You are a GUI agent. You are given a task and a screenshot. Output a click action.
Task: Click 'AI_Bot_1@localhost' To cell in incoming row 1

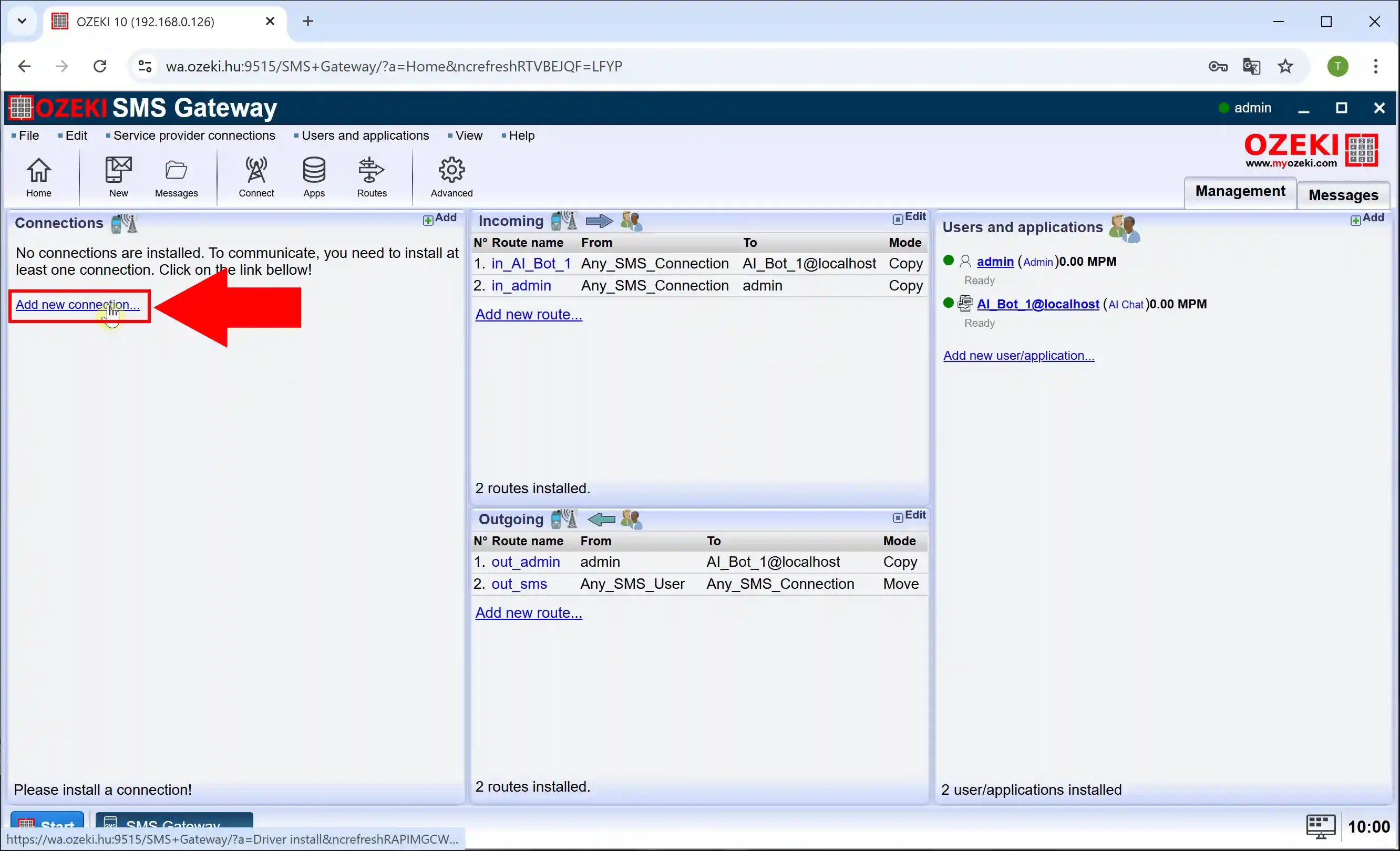pos(809,264)
